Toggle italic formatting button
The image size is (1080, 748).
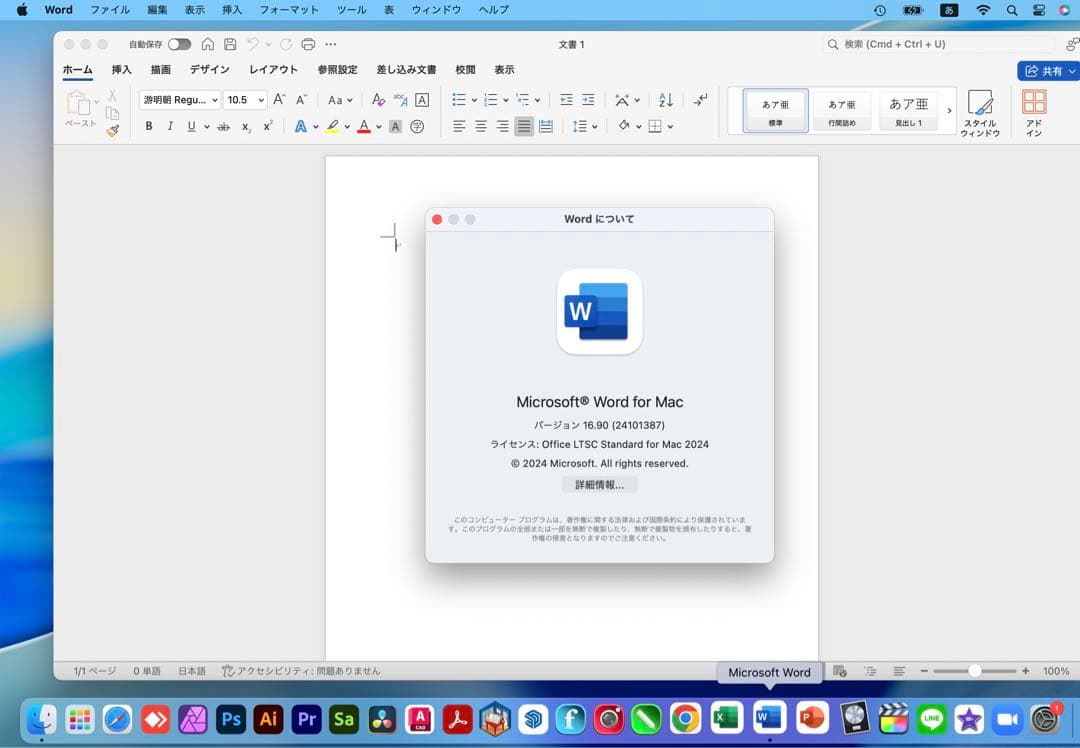[170, 126]
